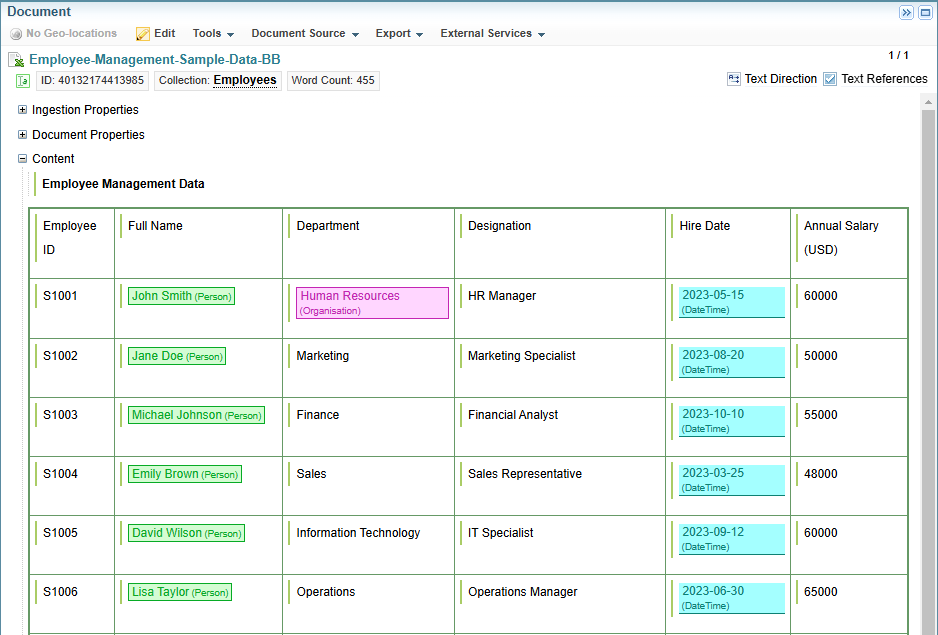Viewport: 938px width, 635px height.
Task: Click the document type icon beside ID
Action: pos(23,81)
